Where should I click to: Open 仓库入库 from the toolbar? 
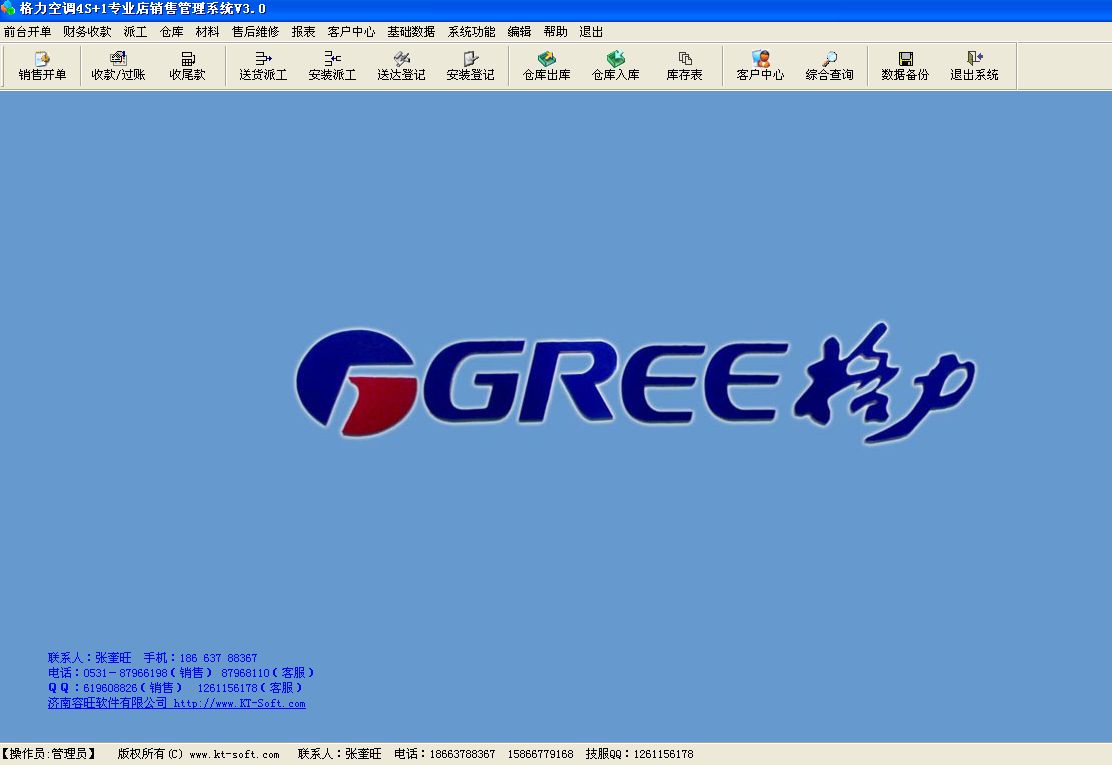tap(616, 67)
